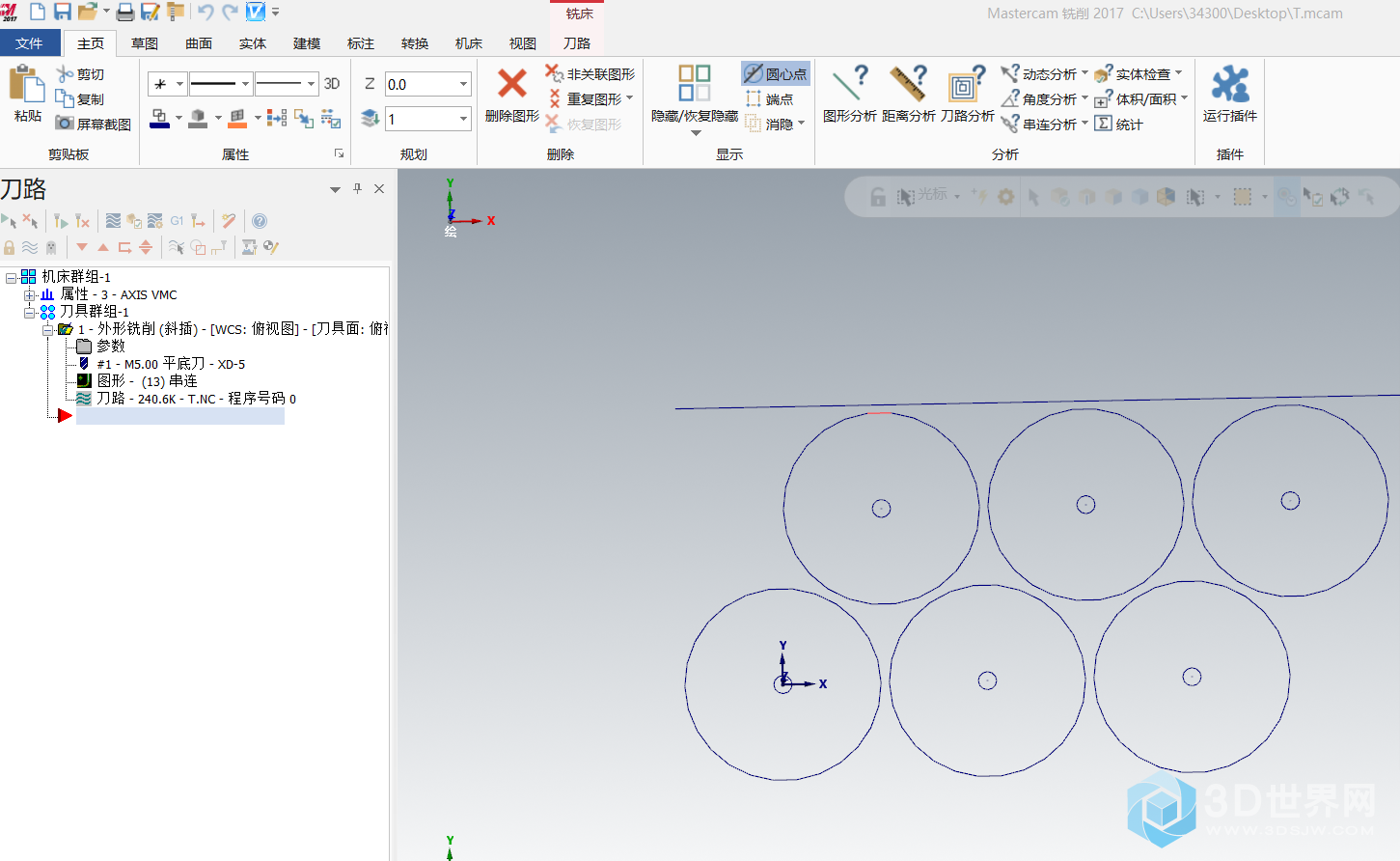Click the orange surface color swatch
The width and height of the screenshot is (1400, 861).
pyautogui.click(x=237, y=119)
